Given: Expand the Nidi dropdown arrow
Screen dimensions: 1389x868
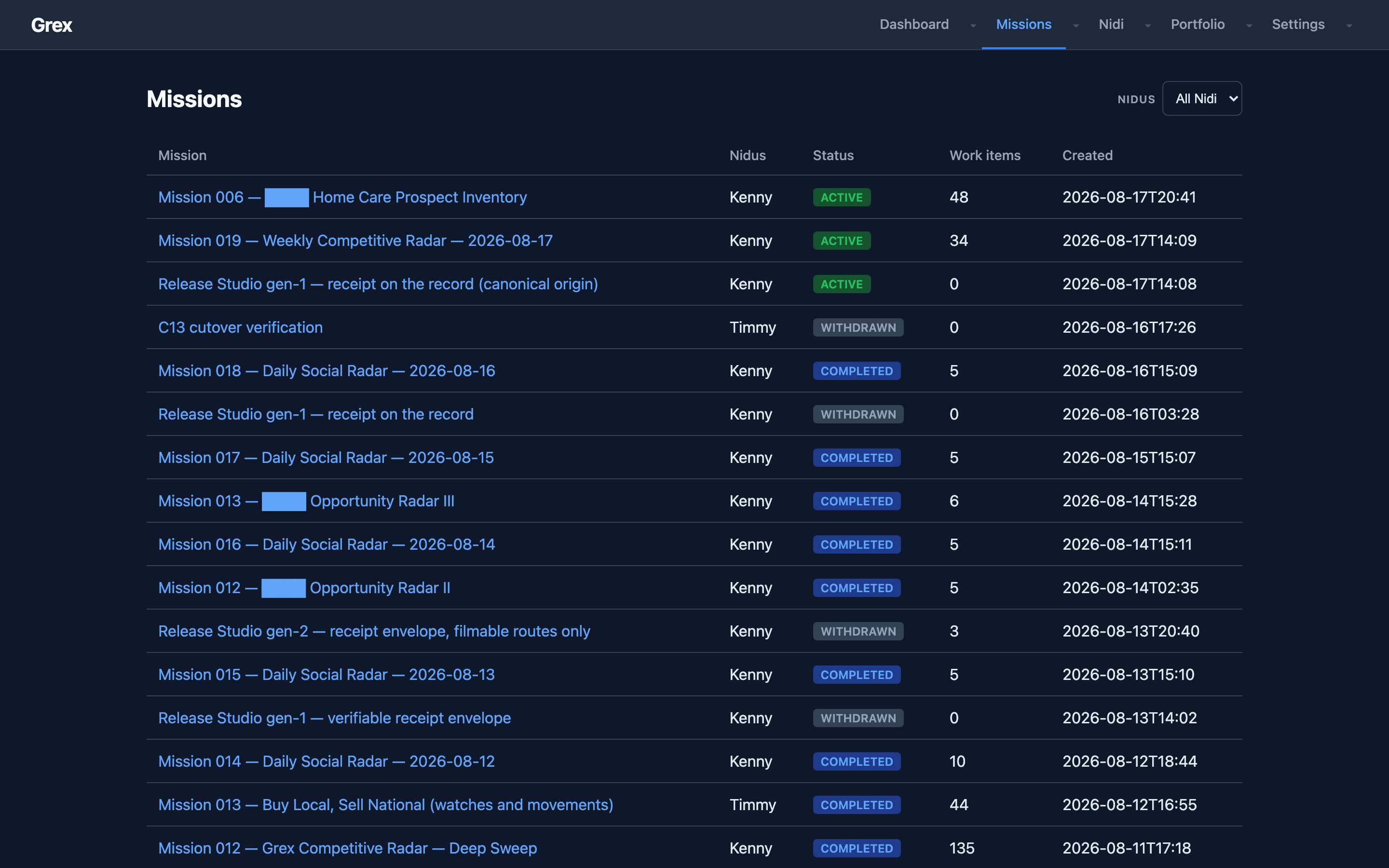Looking at the screenshot, I should (x=1148, y=25).
